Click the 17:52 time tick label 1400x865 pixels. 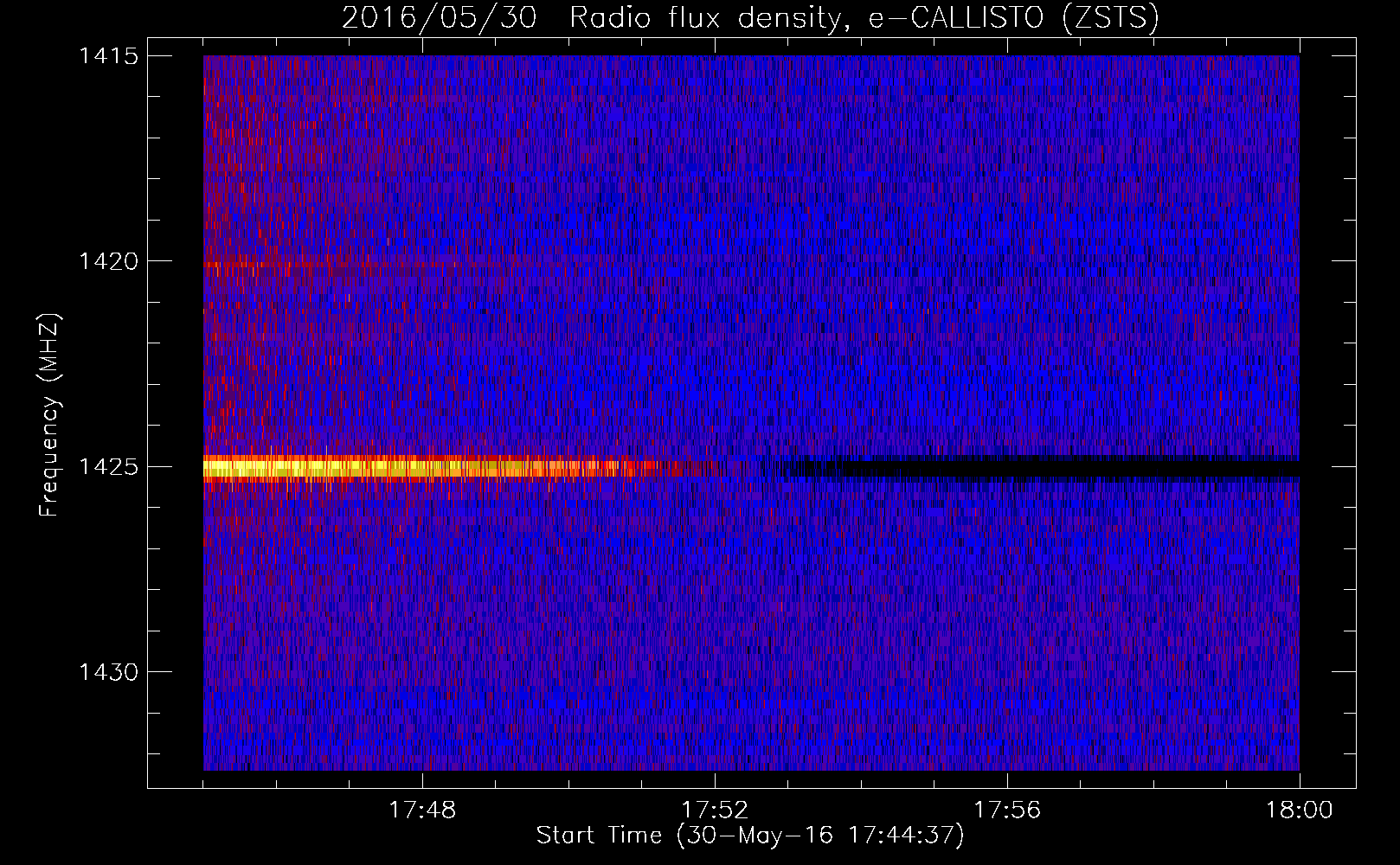coord(715,811)
